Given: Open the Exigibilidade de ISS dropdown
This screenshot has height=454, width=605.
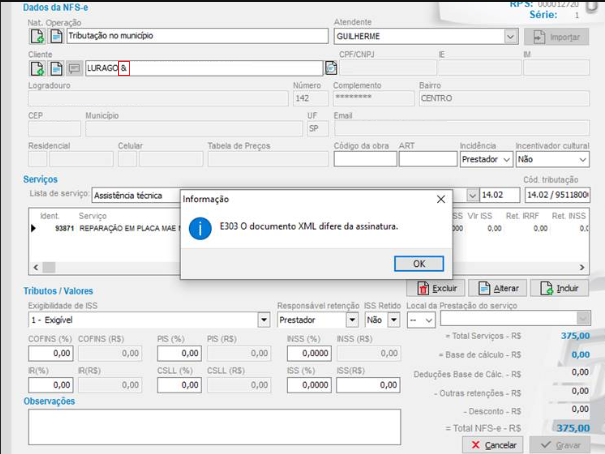Looking at the screenshot, I should (264, 320).
